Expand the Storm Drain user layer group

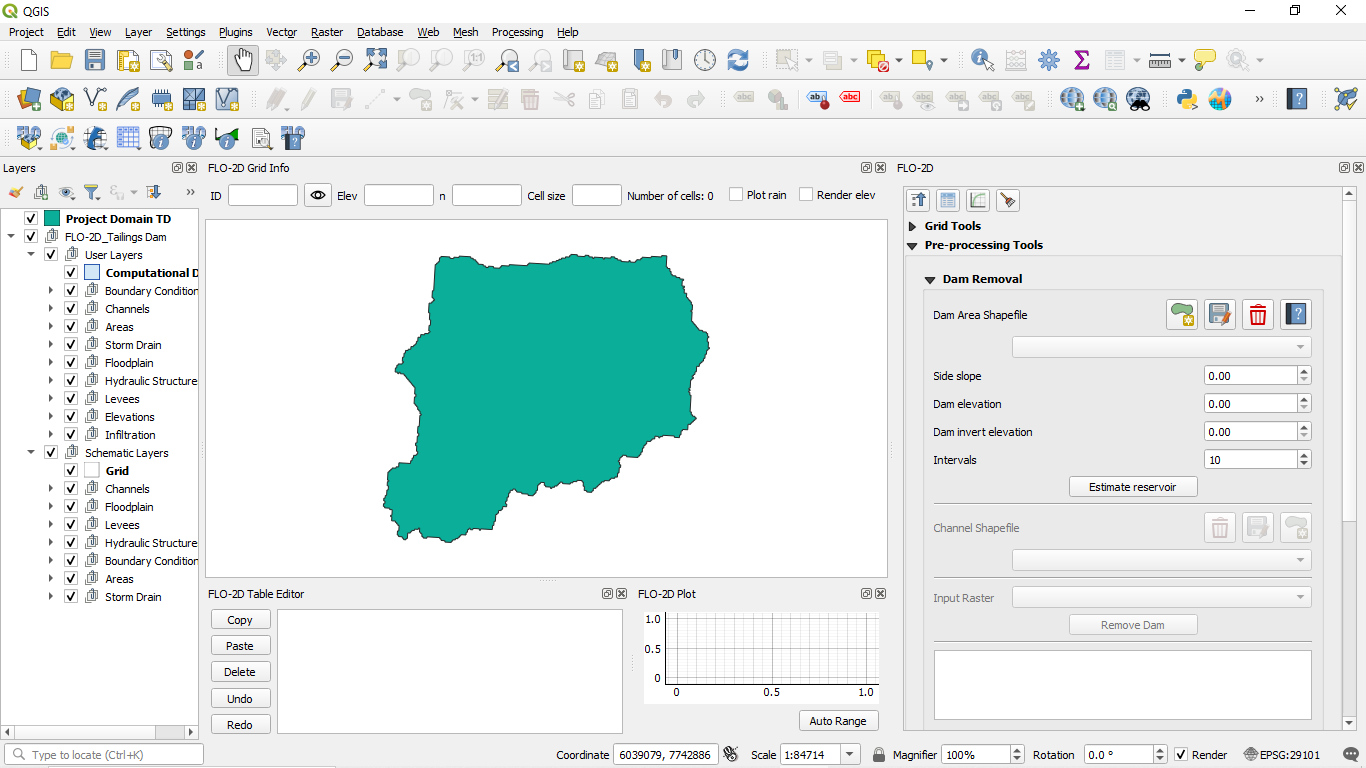coord(51,345)
